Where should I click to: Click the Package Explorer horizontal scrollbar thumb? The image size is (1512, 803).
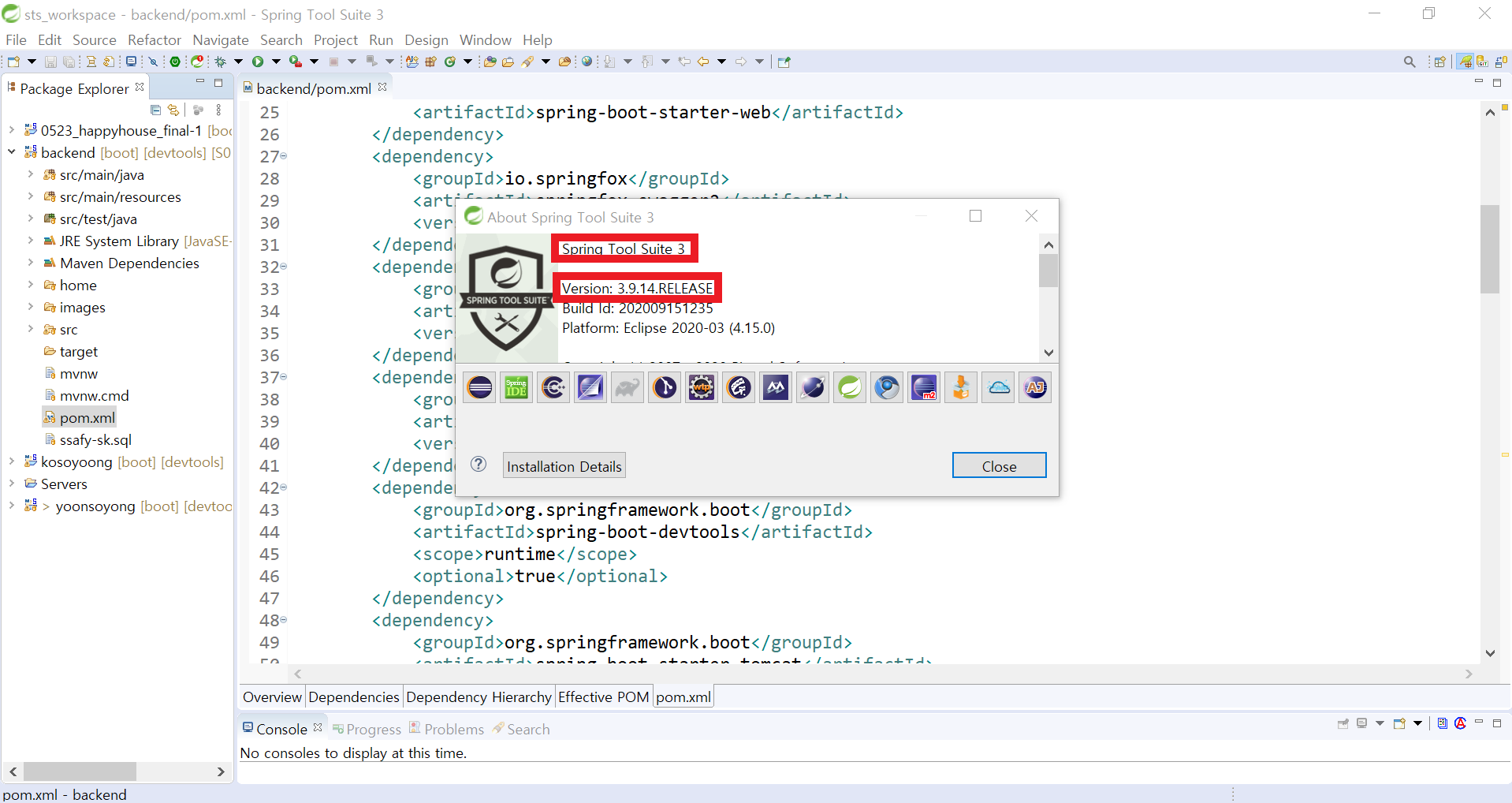(x=80, y=771)
